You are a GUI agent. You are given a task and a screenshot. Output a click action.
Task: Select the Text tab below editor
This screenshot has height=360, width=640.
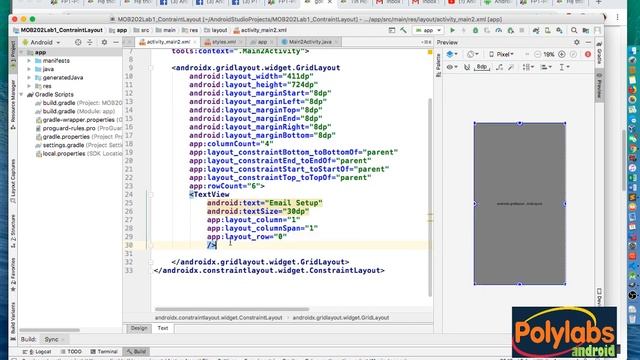pos(163,328)
